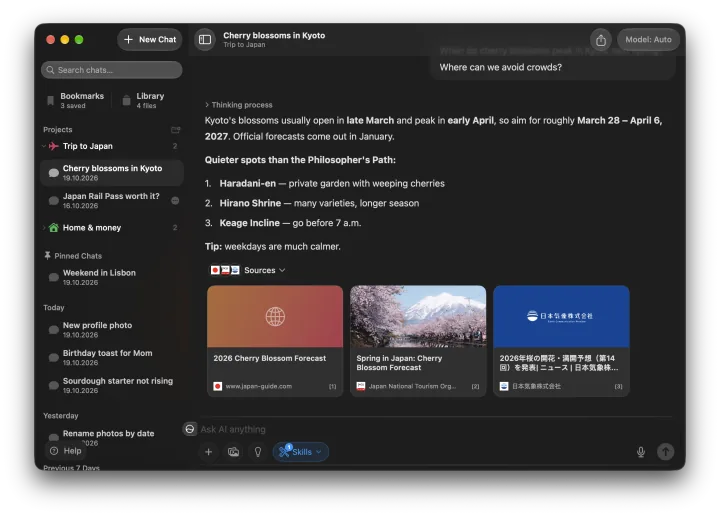
Task: Click chat bubble icon of Weekend in Lisbon
Action: 54,277
